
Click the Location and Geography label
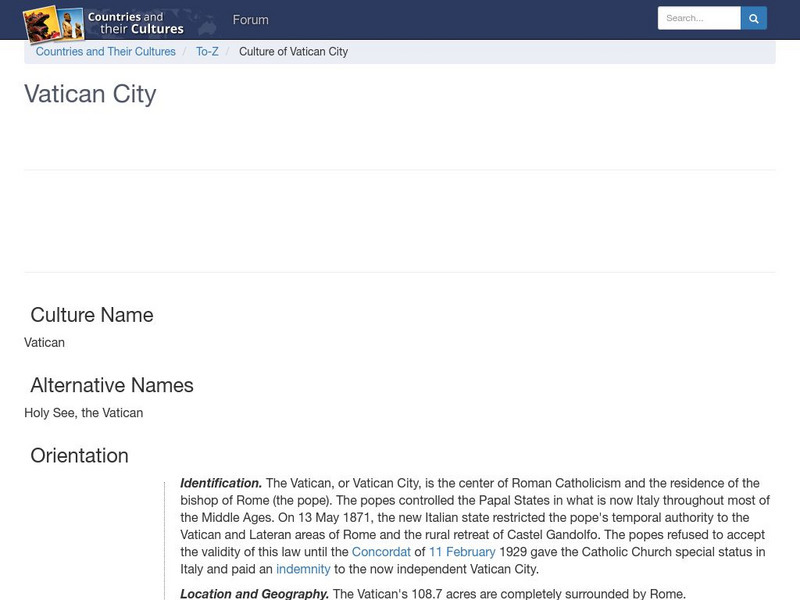point(255,593)
